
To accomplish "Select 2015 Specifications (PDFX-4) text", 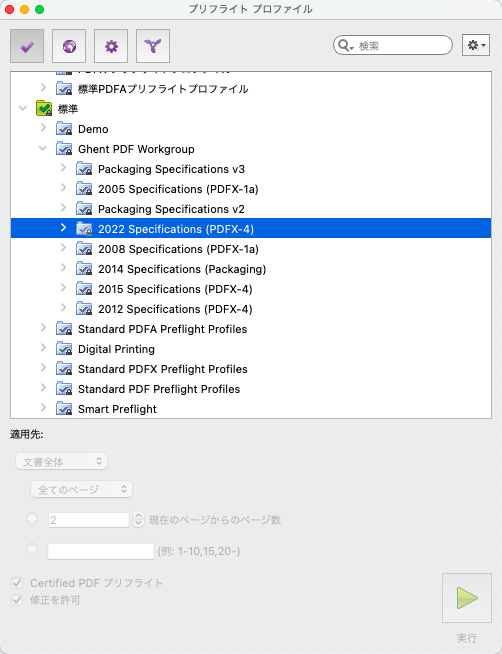I will 175,289.
